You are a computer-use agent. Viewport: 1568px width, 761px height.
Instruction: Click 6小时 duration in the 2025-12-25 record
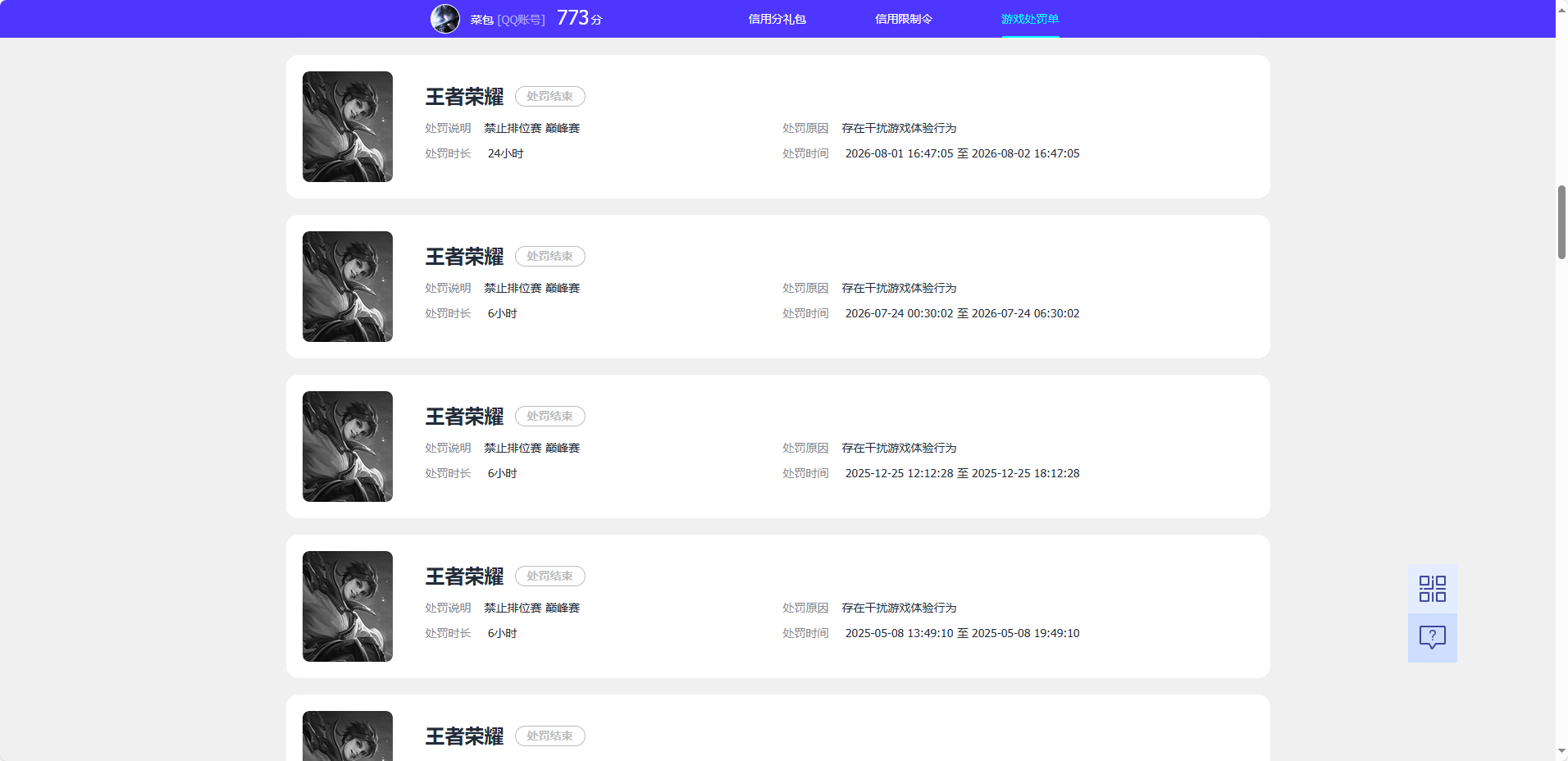click(502, 473)
